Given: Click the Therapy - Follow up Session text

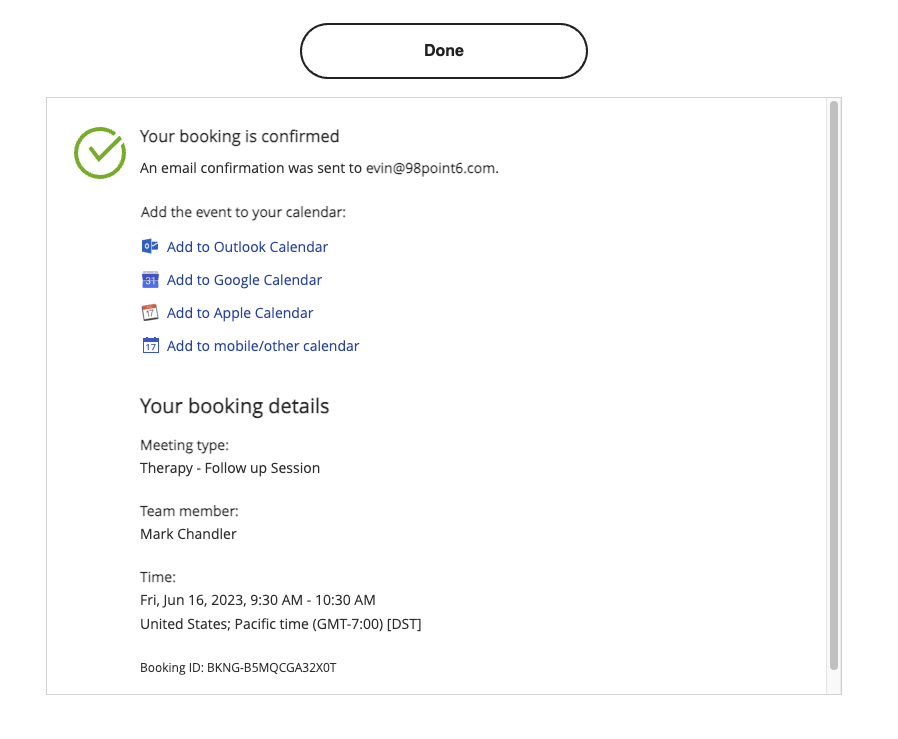Looking at the screenshot, I should [x=230, y=469].
